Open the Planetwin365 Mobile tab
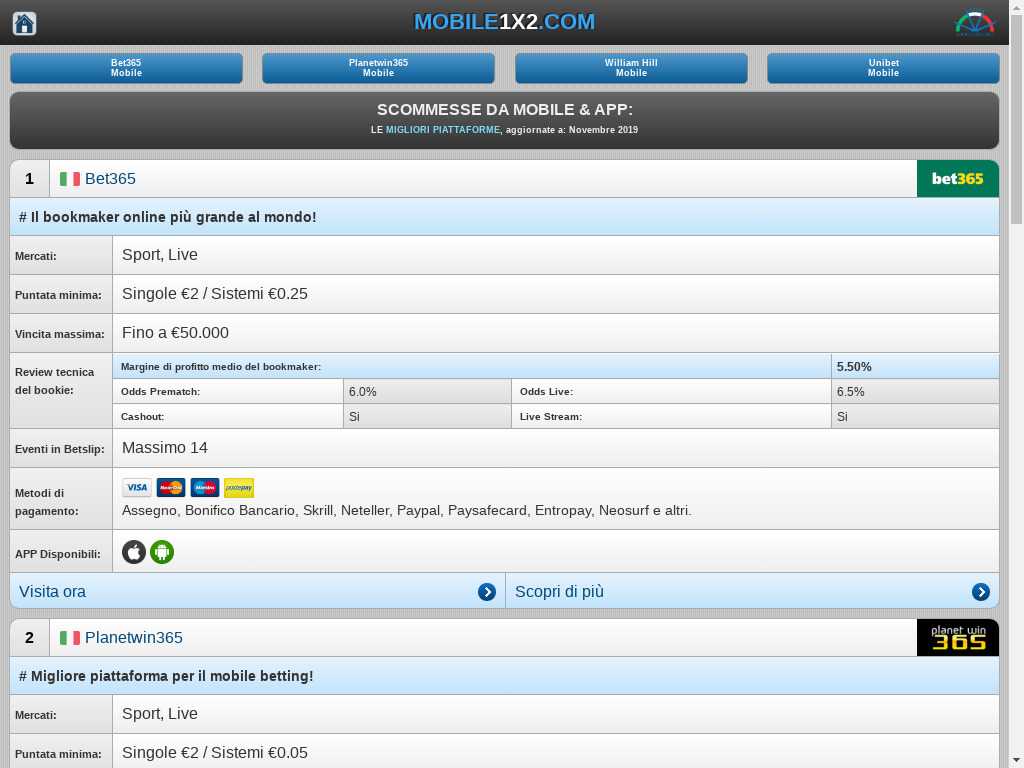 (378, 68)
